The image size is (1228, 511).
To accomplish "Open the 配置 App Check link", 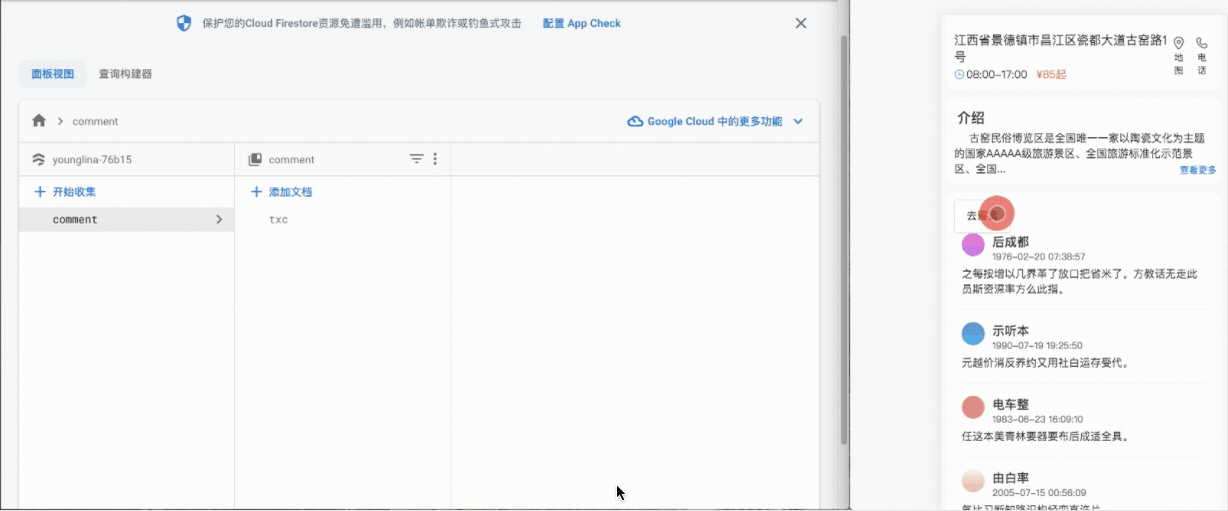I will 582,23.
